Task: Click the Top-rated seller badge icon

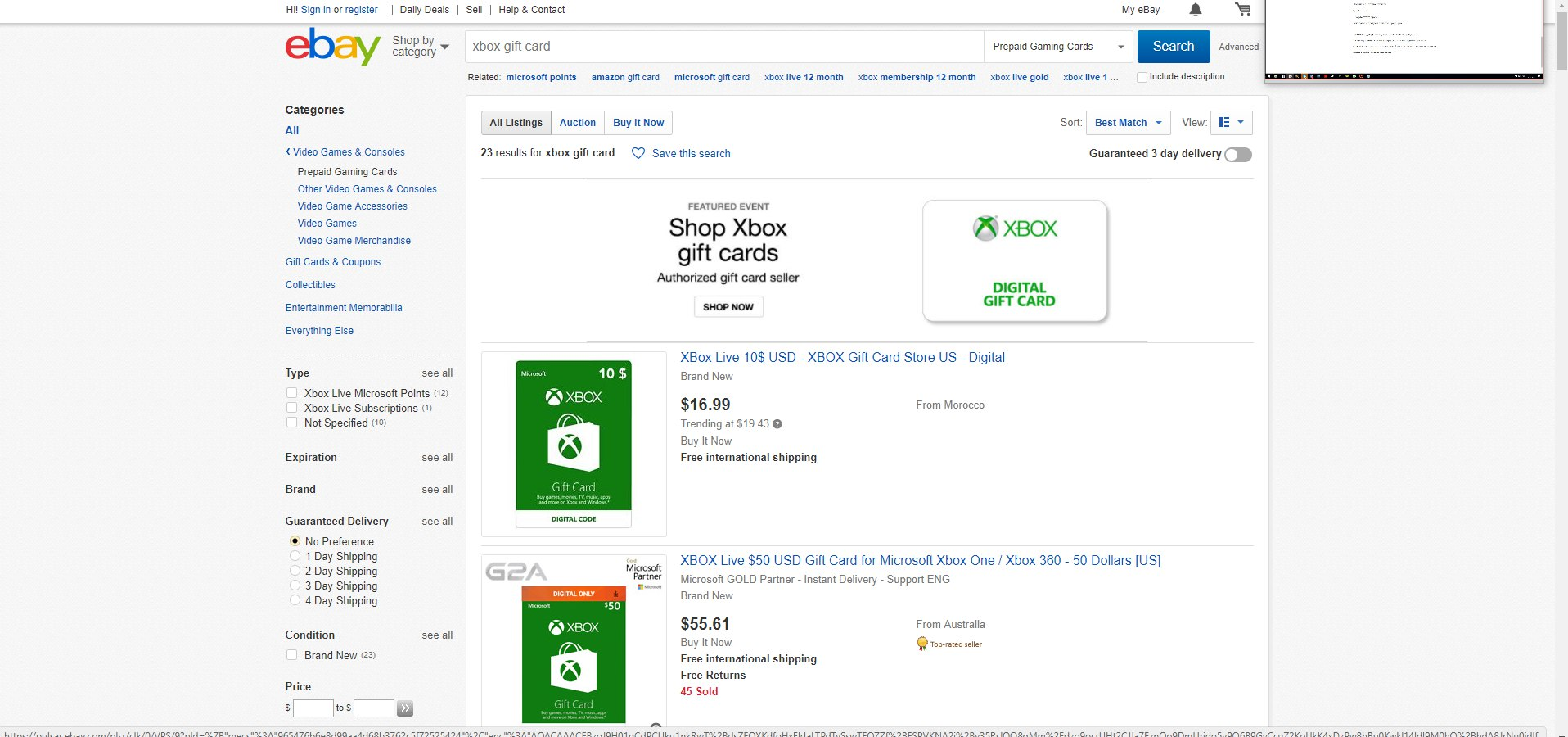Action: [x=922, y=644]
